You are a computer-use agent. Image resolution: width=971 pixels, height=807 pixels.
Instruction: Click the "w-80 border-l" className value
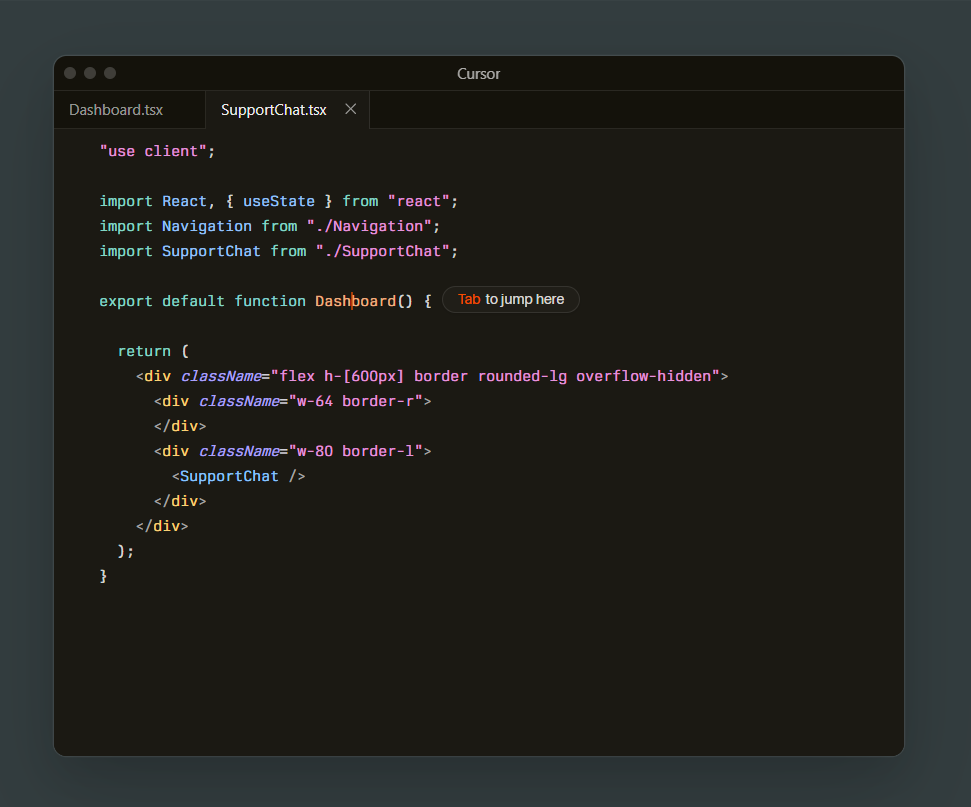click(356, 451)
